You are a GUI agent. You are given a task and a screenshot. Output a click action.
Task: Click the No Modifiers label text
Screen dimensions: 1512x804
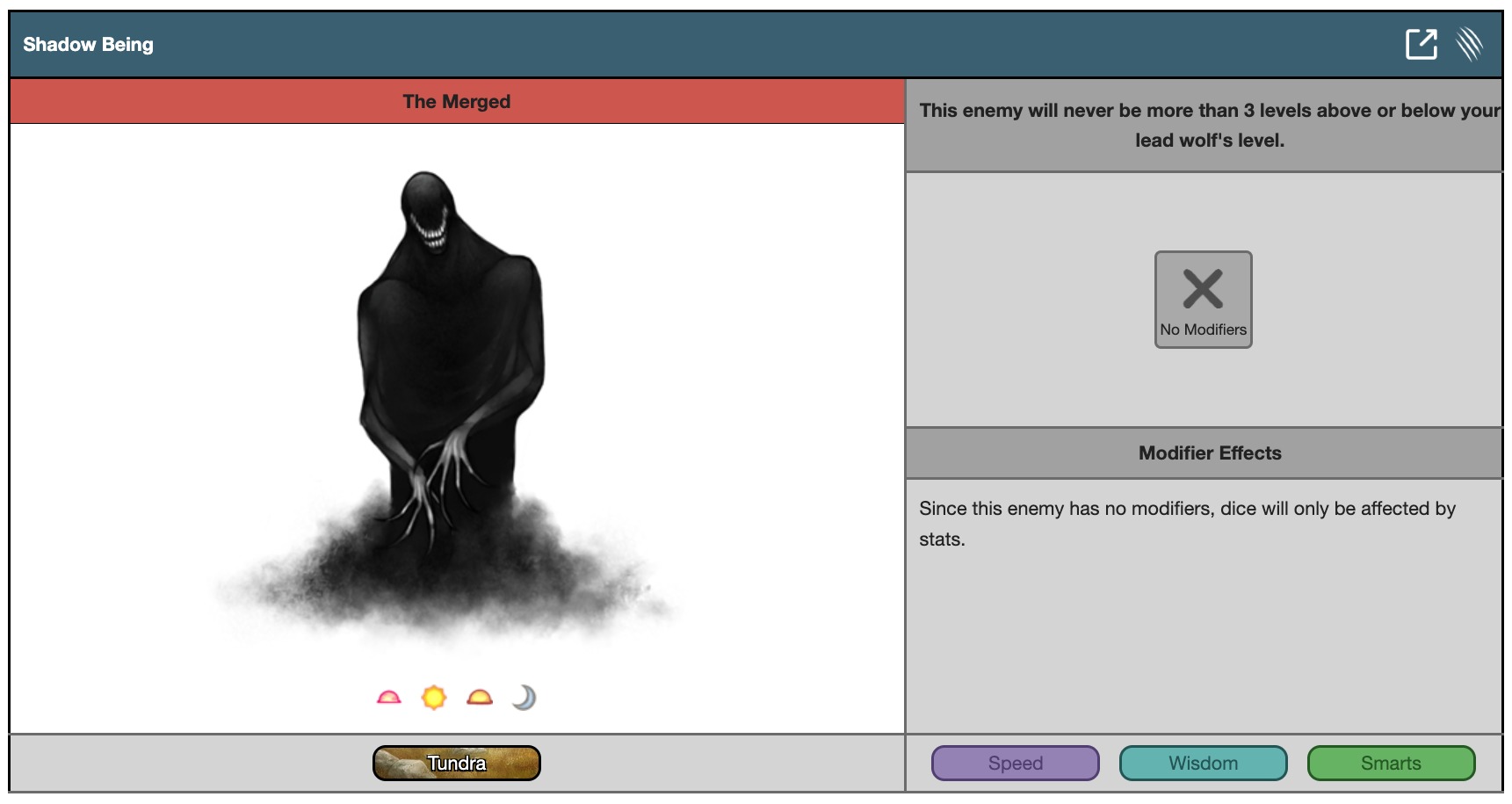point(1203,330)
